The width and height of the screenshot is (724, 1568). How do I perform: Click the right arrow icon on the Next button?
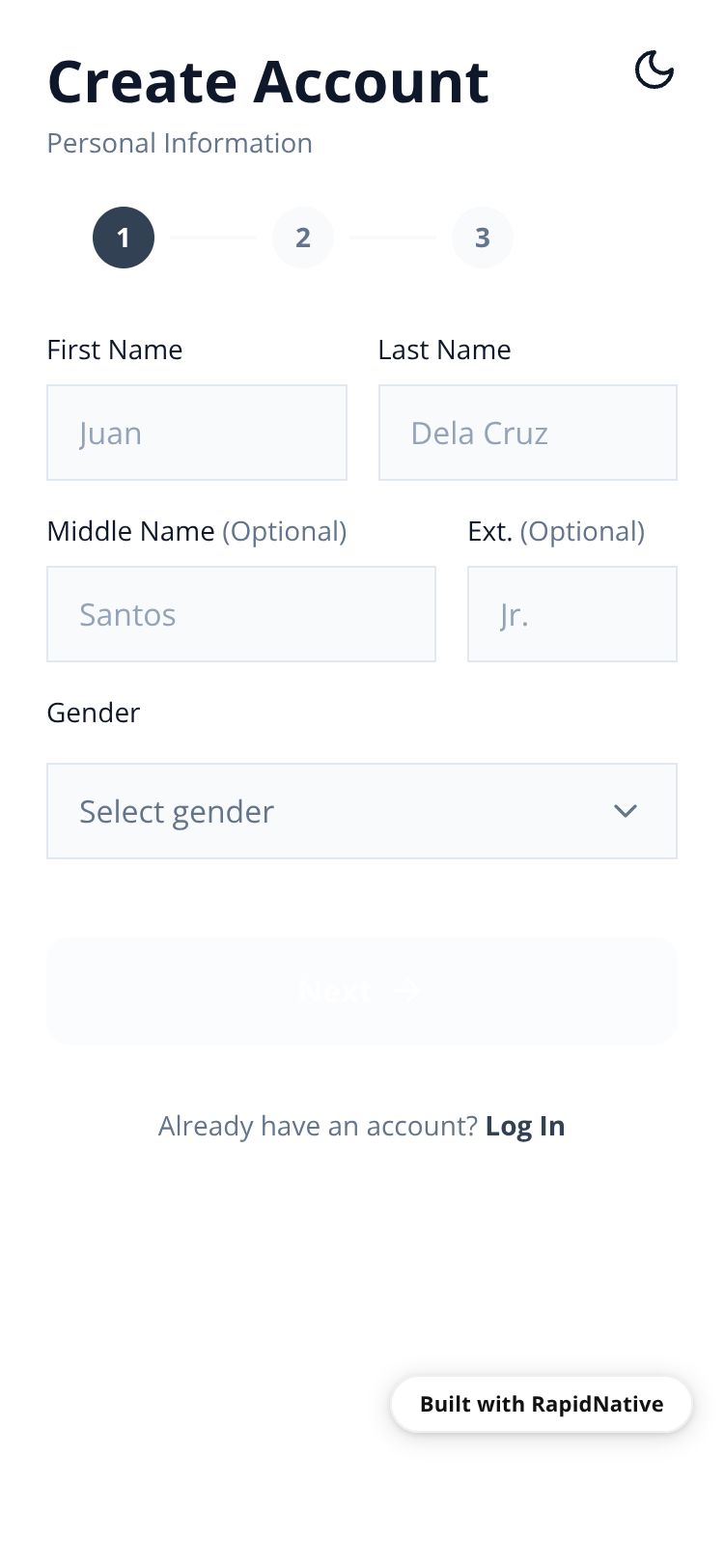407,990
